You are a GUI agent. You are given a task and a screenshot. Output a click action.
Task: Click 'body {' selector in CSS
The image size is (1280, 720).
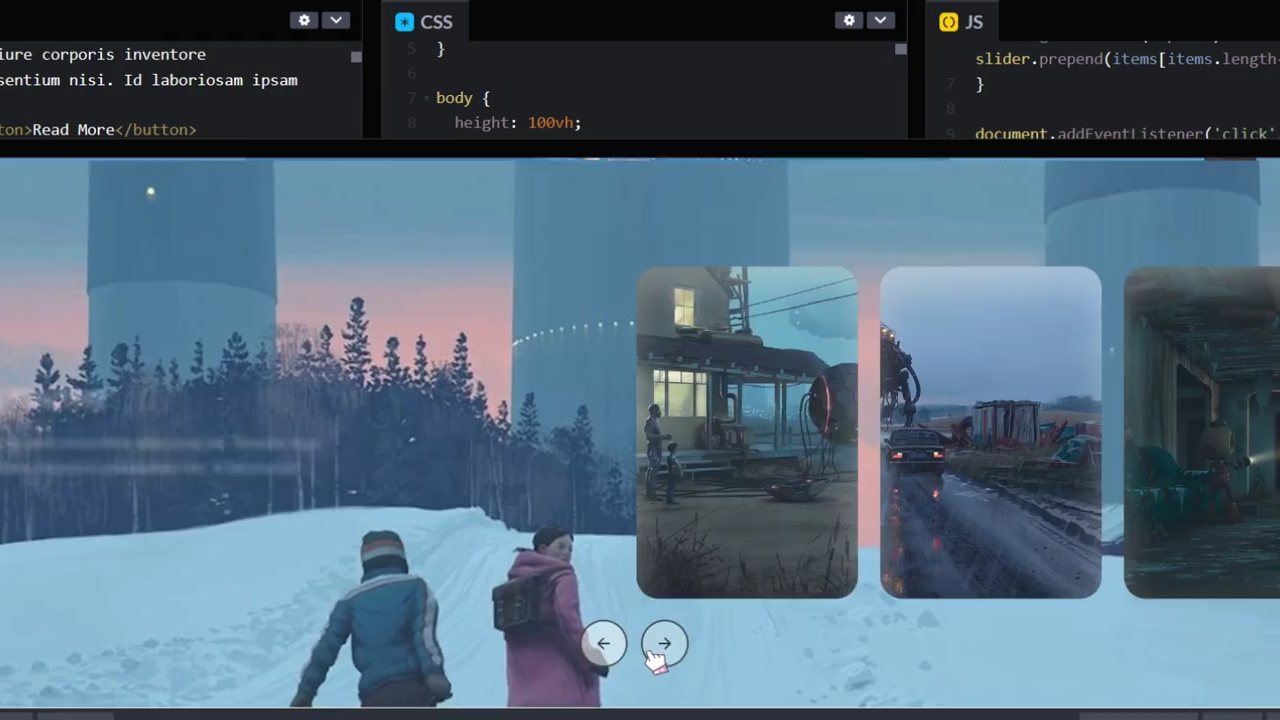click(x=463, y=98)
